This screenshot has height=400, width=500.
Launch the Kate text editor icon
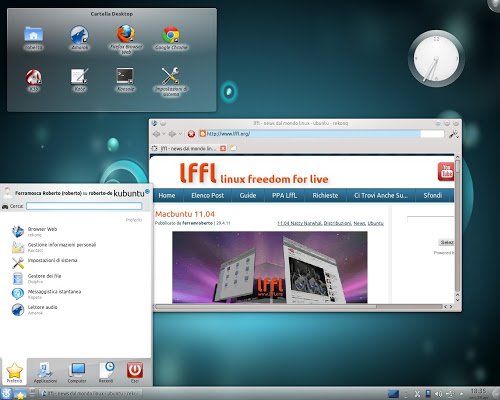tap(79, 80)
